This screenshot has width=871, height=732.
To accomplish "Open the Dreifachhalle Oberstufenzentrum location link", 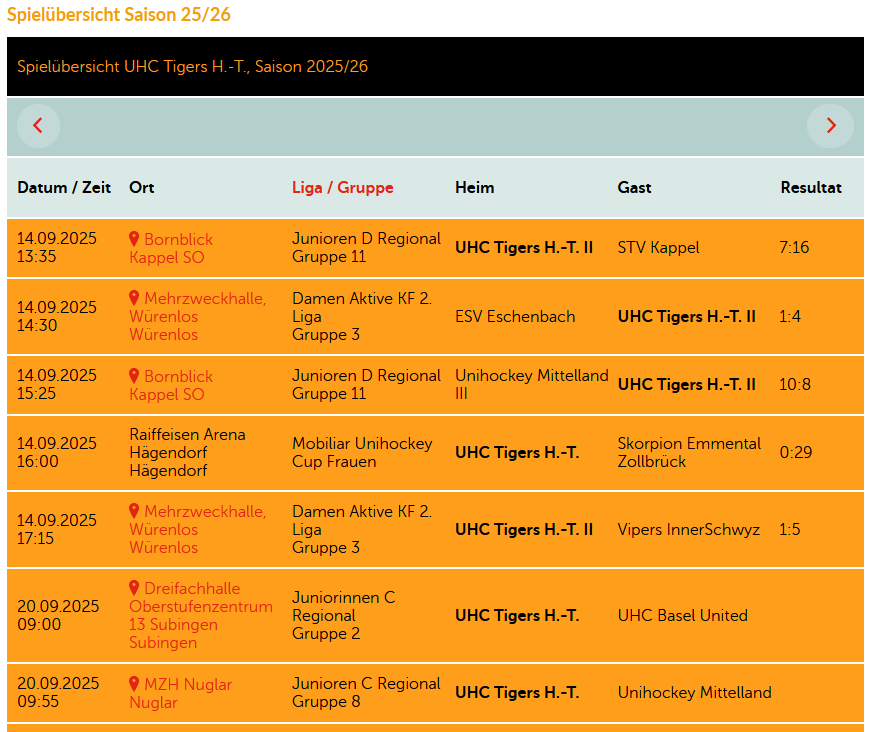I will (x=200, y=606).
